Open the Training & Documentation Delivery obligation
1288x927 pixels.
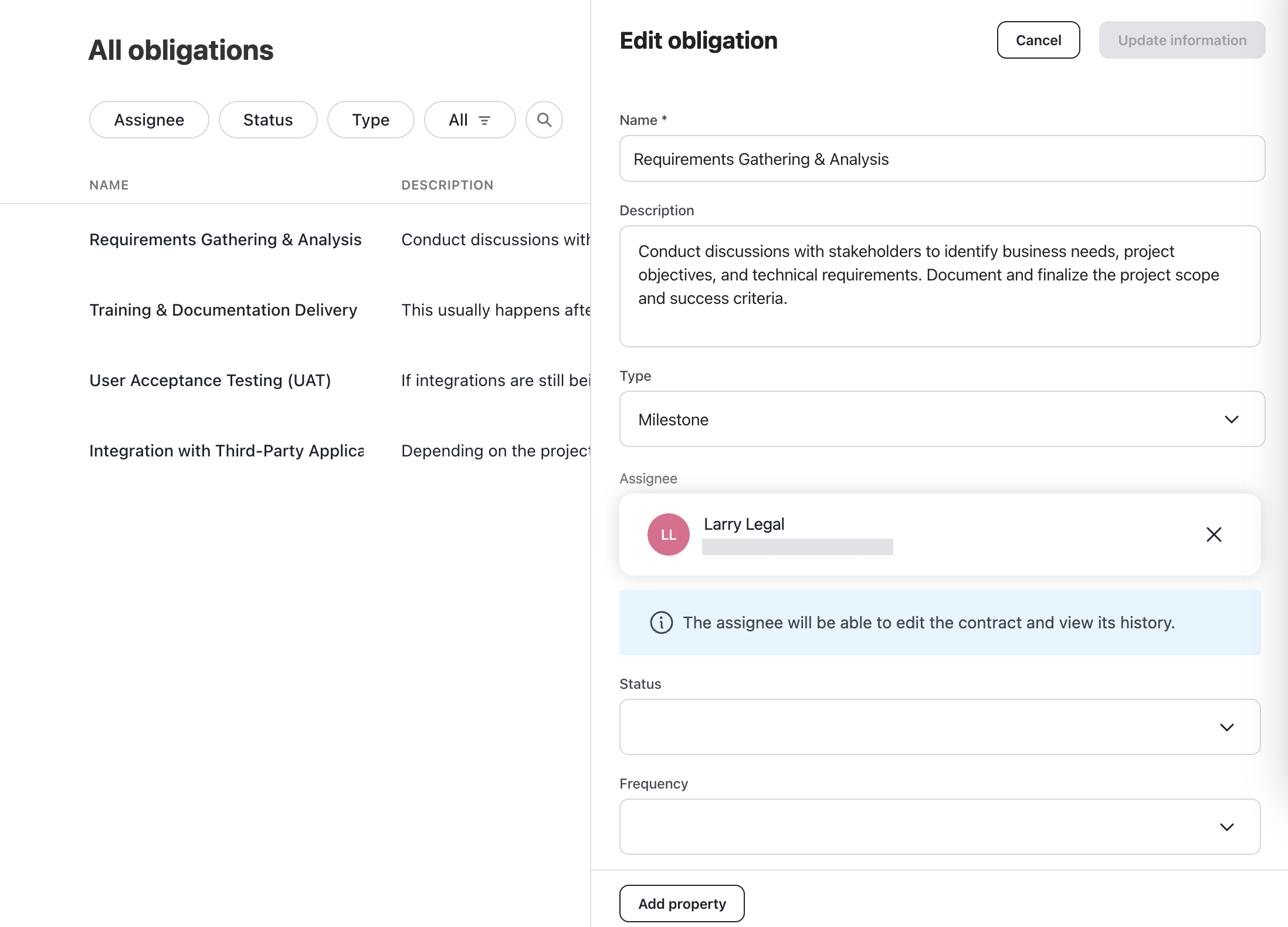tap(223, 310)
